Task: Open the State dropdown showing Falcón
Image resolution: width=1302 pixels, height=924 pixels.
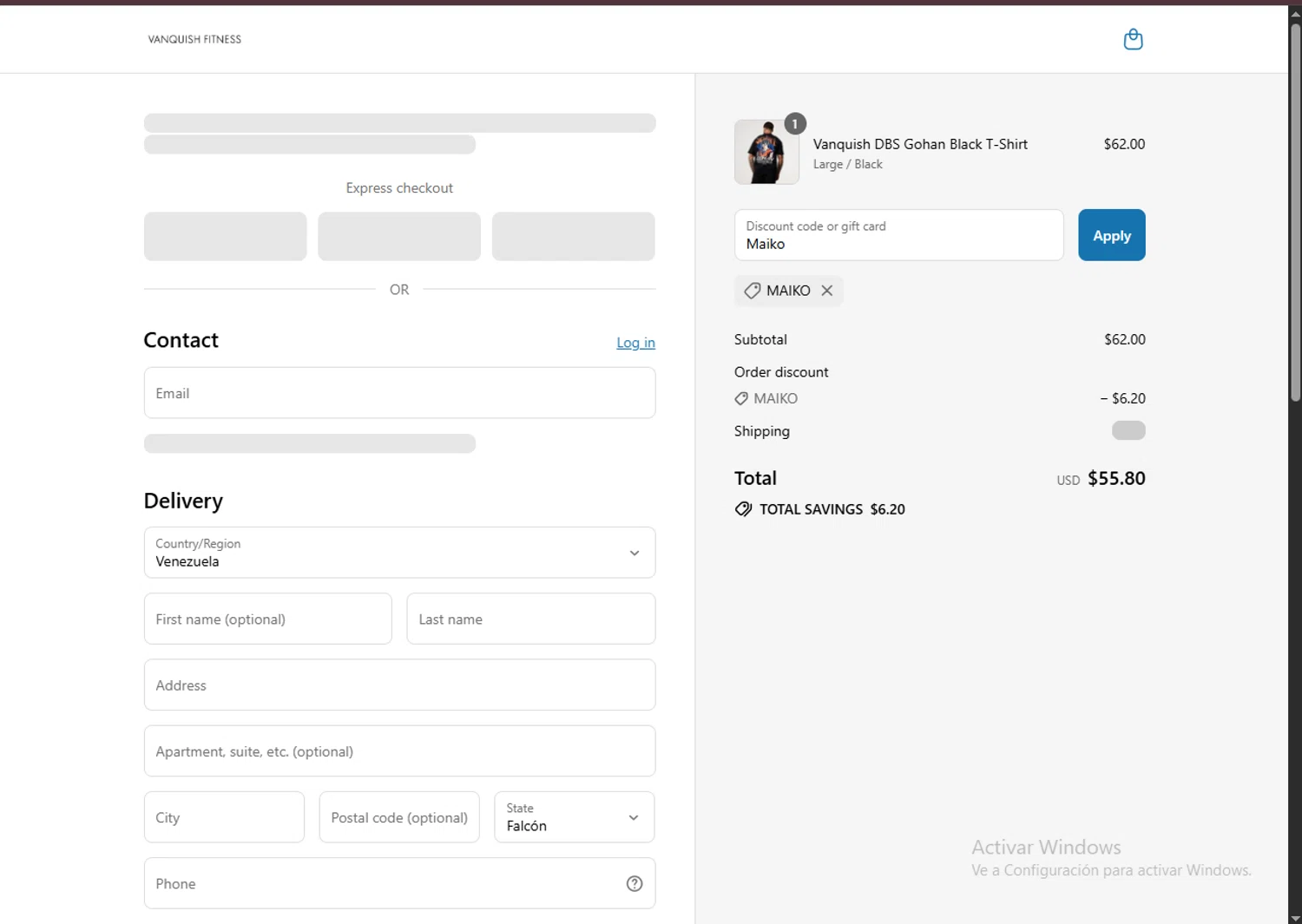Action: point(575,817)
